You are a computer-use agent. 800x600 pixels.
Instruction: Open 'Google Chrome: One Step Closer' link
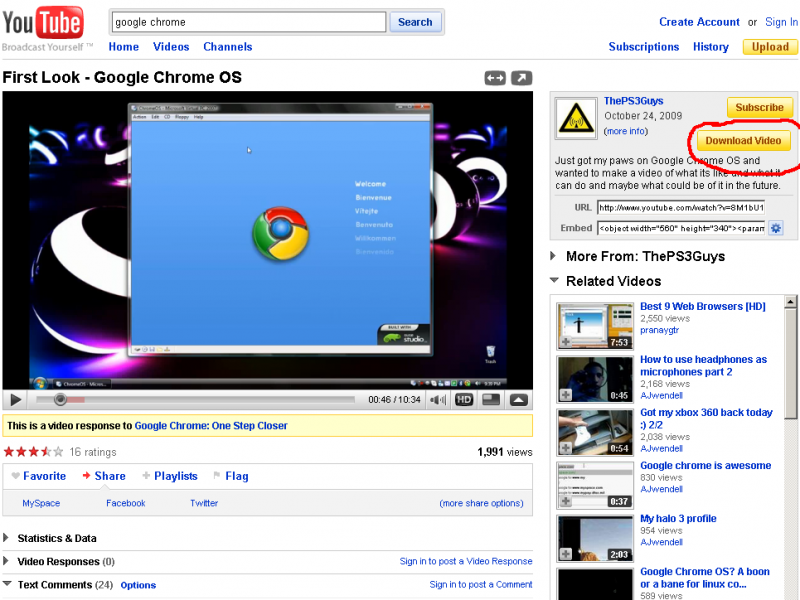211,426
